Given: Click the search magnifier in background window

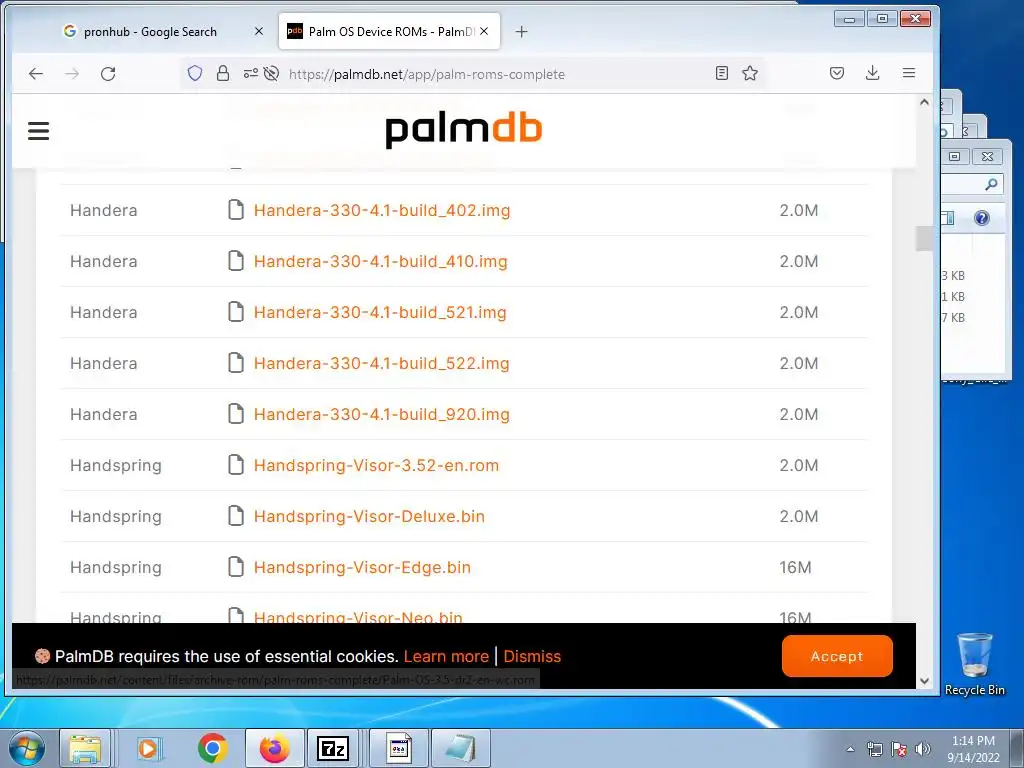Looking at the screenshot, I should point(991,185).
